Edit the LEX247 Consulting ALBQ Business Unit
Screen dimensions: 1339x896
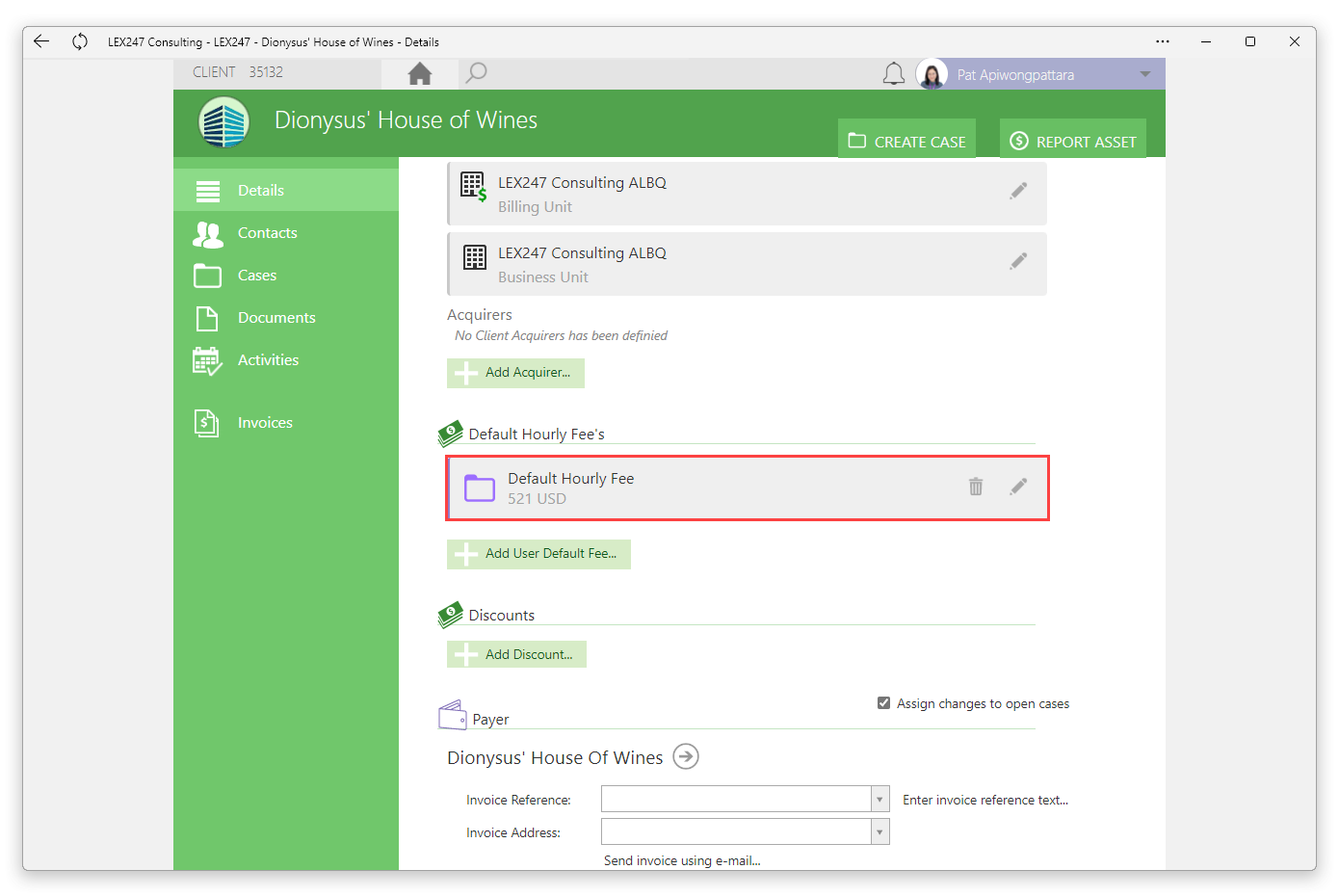pyautogui.click(x=1018, y=261)
